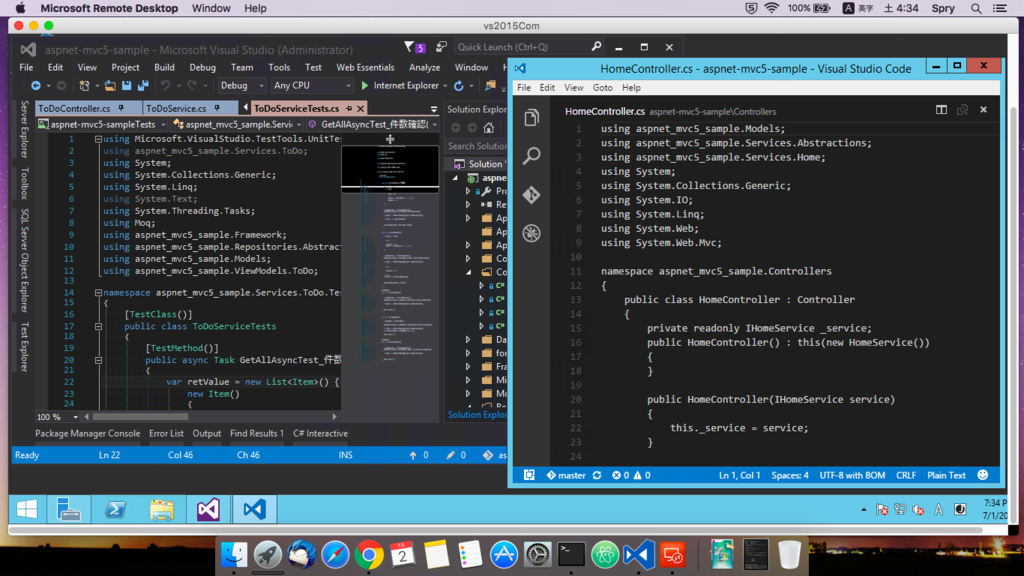Open errors and warnings count in VS Code status bar
This screenshot has height=576, width=1024.
[631, 475]
